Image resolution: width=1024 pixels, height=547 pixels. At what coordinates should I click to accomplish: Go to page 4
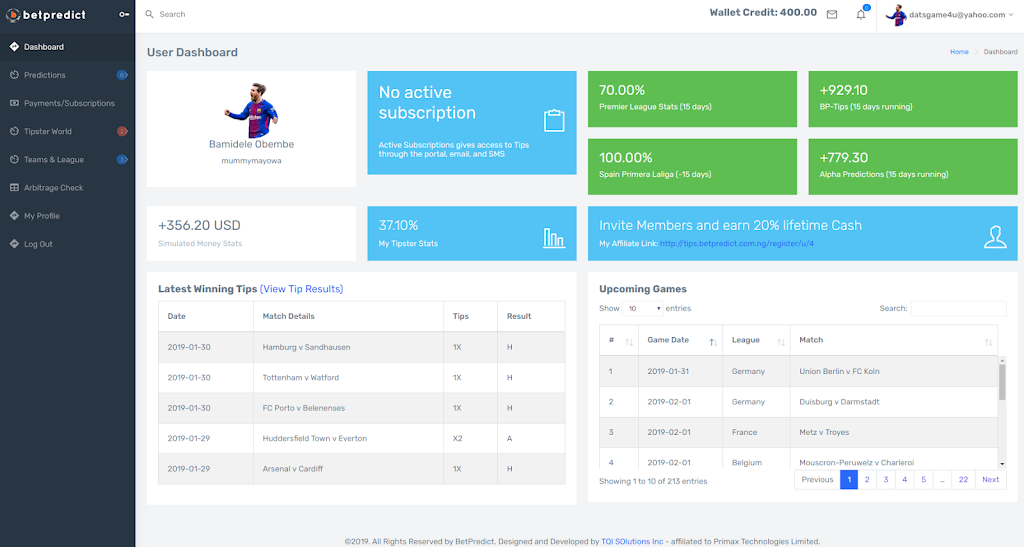tap(904, 480)
